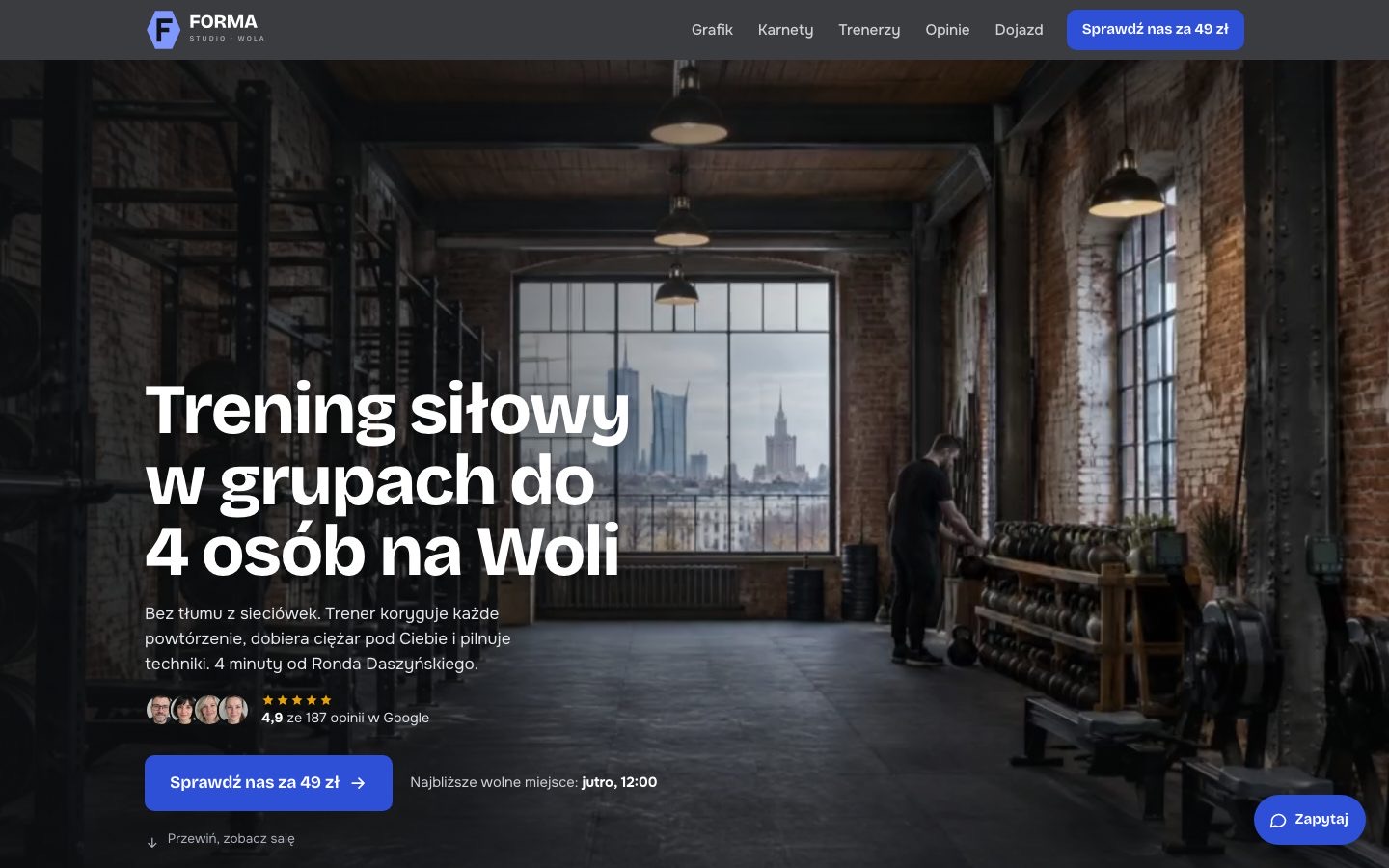Click header button Sprawdź nas za 49 zł
Screen dimensions: 1389x868
(1155, 30)
